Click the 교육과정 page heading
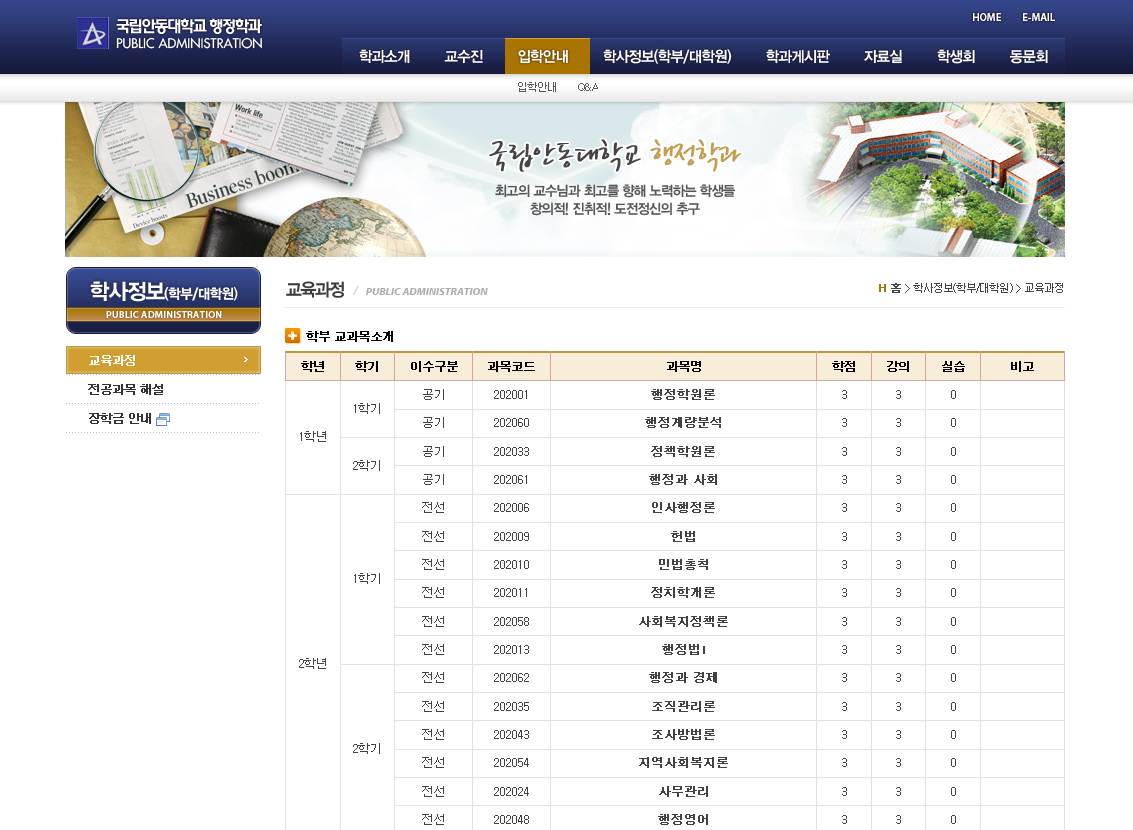The width and height of the screenshot is (1133, 830). tap(315, 290)
